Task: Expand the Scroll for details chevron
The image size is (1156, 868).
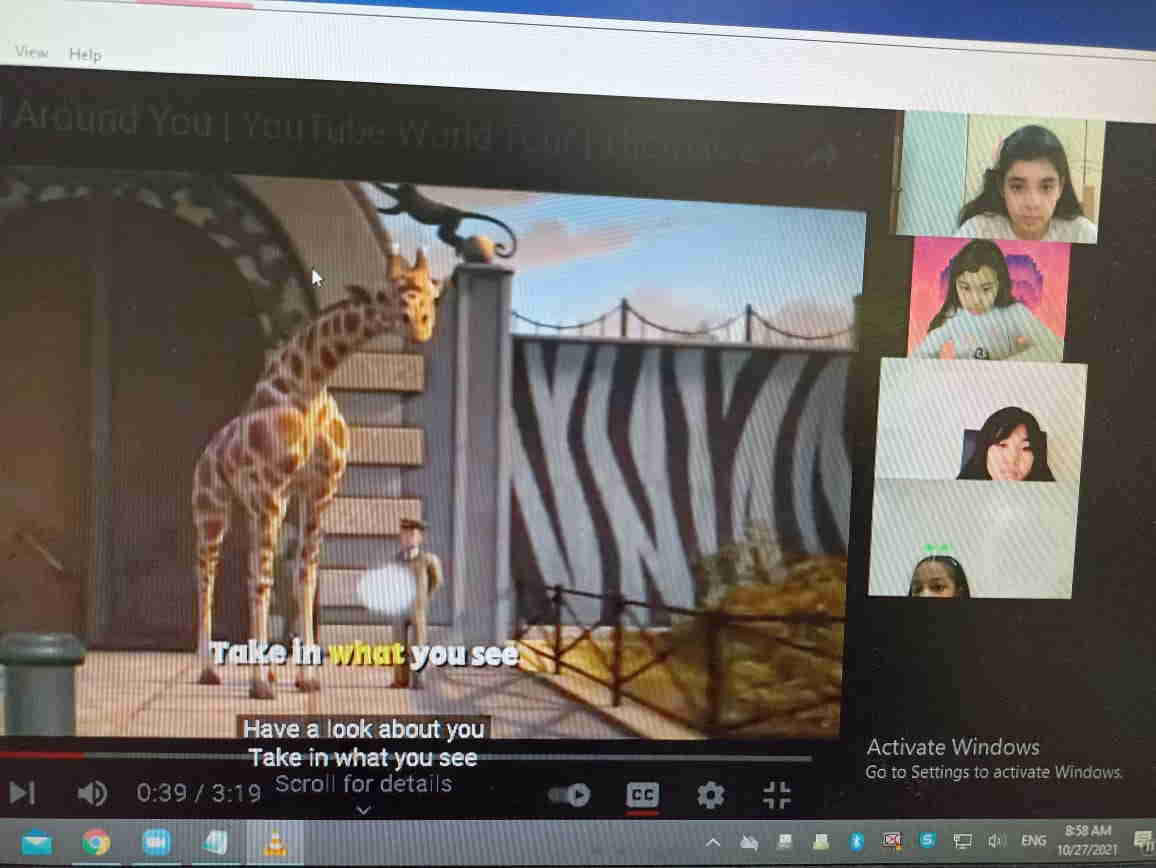Action: 363,810
